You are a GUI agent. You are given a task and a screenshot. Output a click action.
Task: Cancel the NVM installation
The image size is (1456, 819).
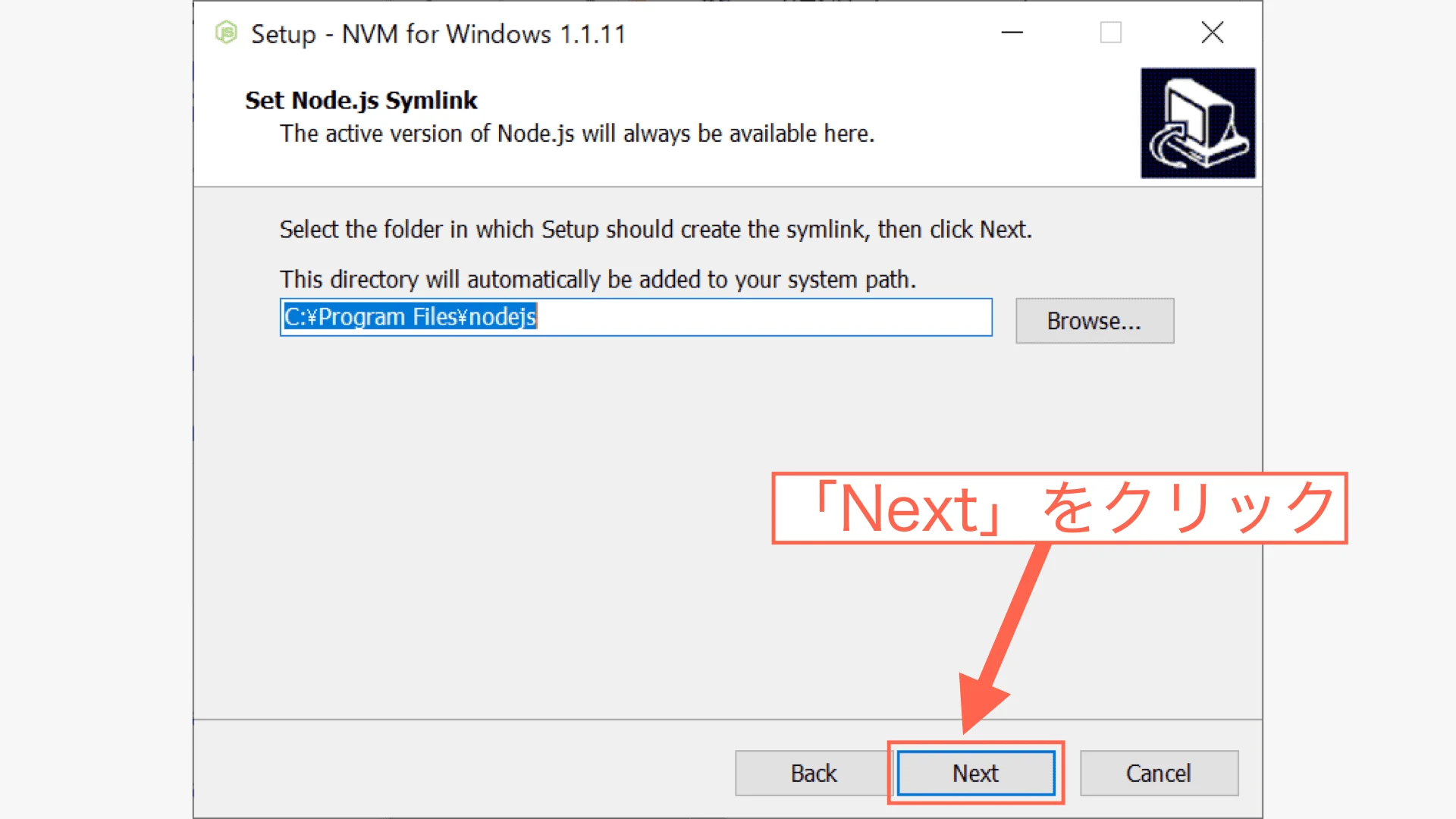1159,773
